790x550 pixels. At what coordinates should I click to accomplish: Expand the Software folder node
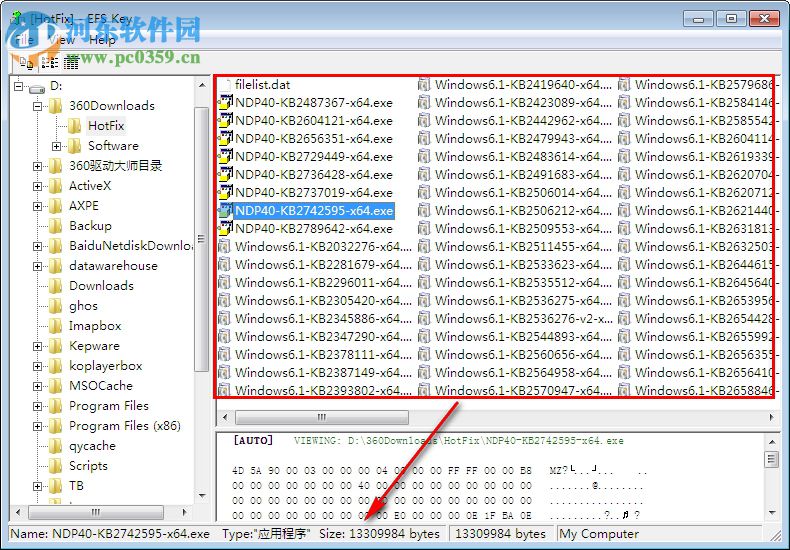pos(56,147)
